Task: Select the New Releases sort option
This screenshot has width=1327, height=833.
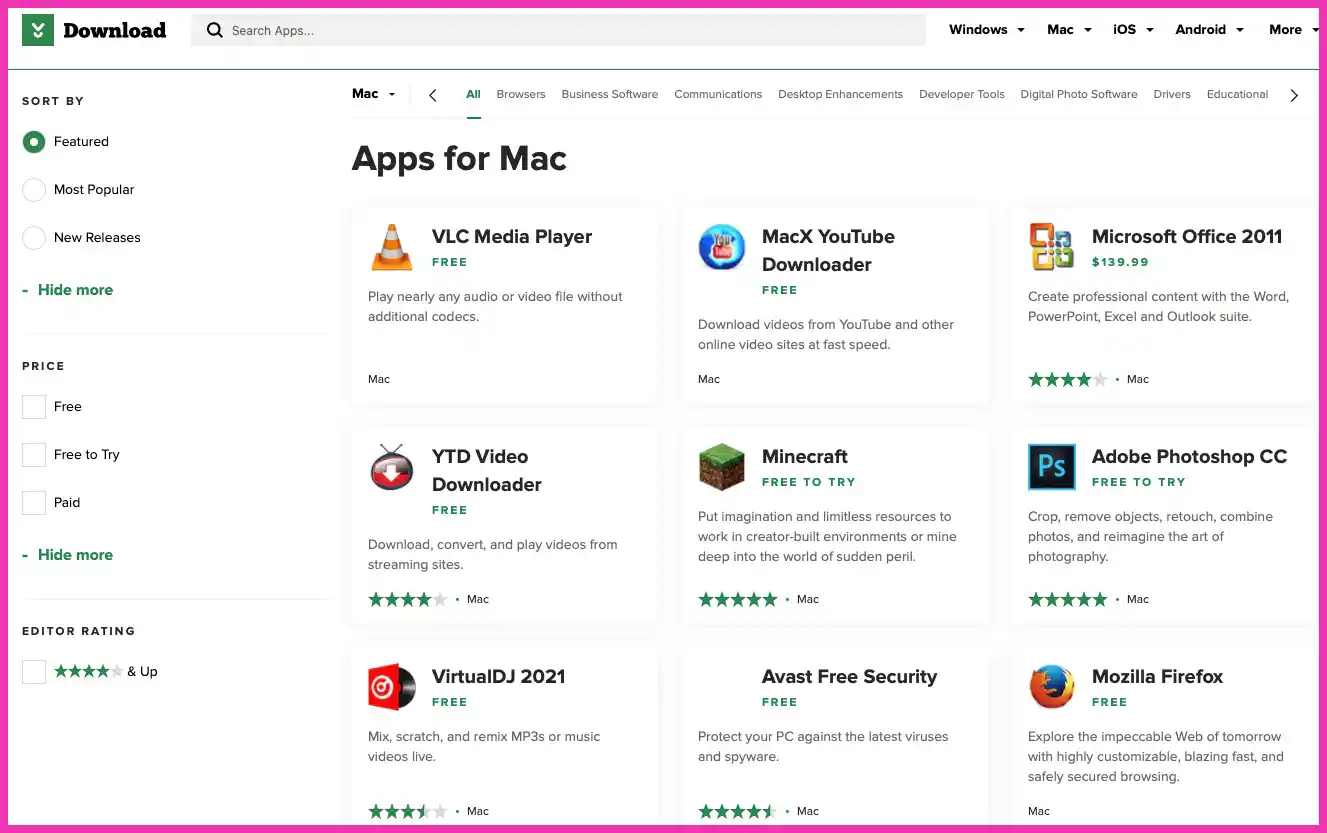Action: click(34, 238)
